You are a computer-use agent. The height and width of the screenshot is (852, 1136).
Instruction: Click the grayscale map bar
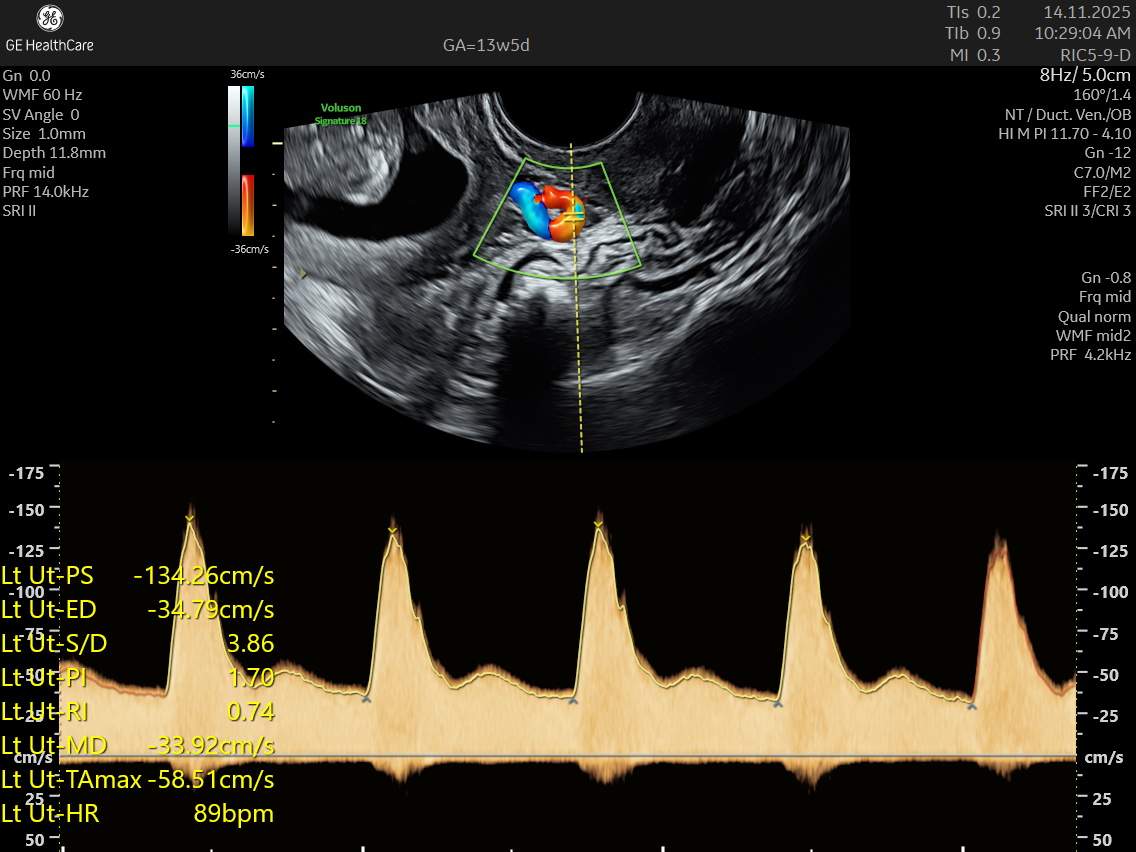coord(234,160)
